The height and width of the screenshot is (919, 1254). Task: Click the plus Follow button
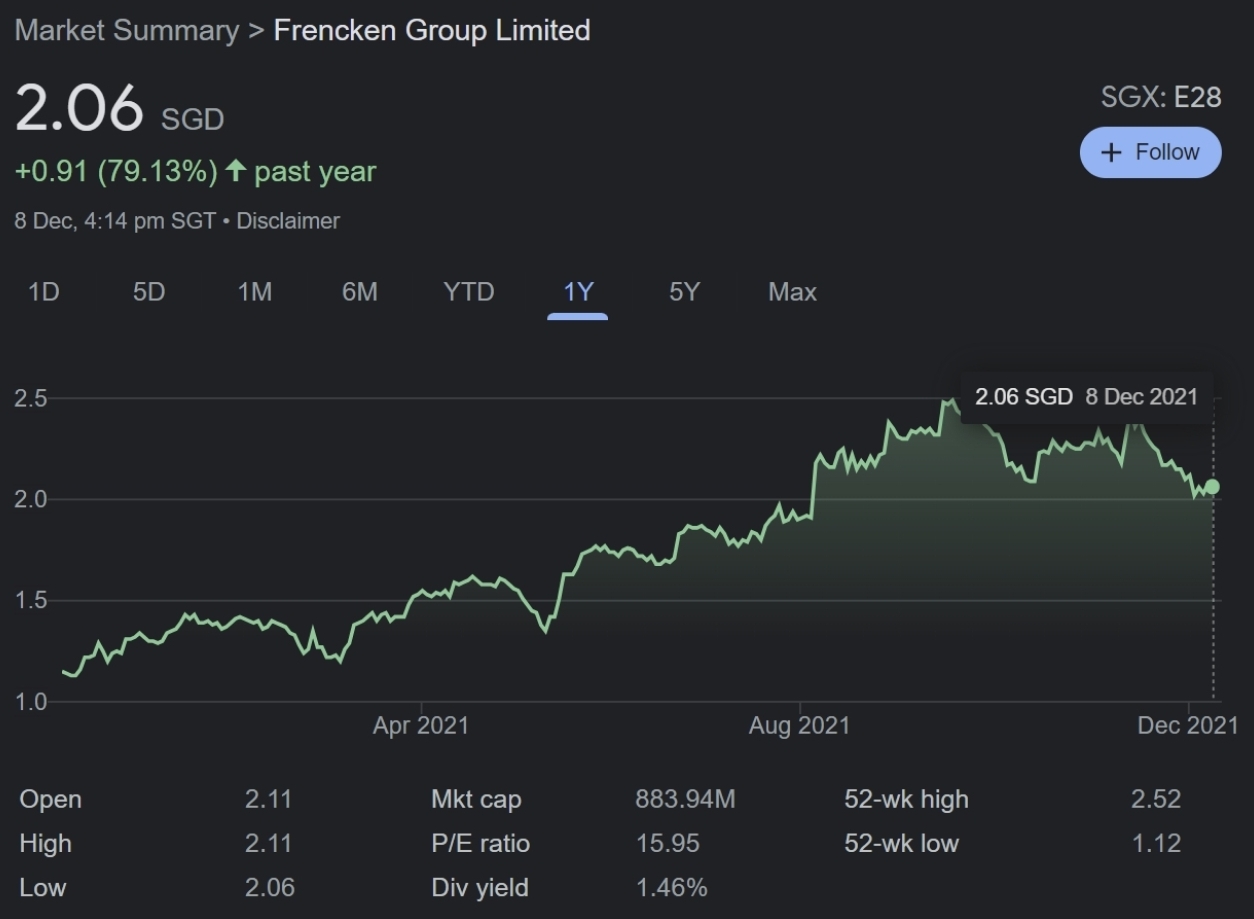click(x=1150, y=152)
